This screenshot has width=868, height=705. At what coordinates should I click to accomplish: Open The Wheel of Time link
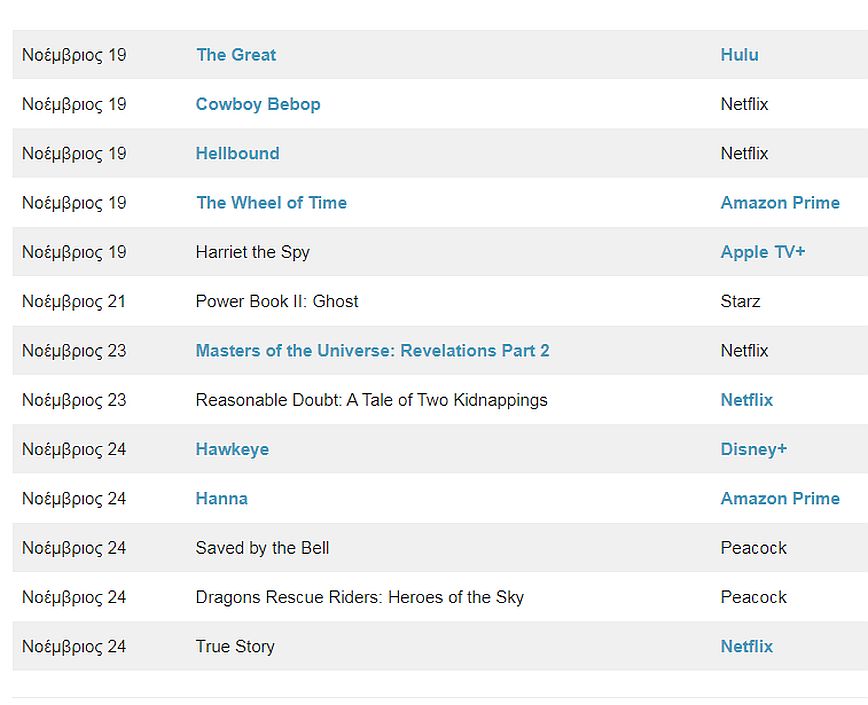coord(271,203)
